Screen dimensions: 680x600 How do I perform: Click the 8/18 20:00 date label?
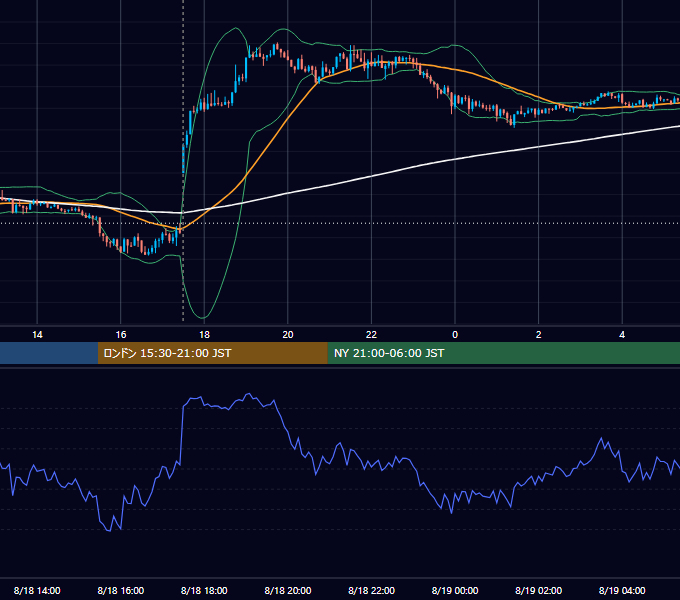coord(288,590)
